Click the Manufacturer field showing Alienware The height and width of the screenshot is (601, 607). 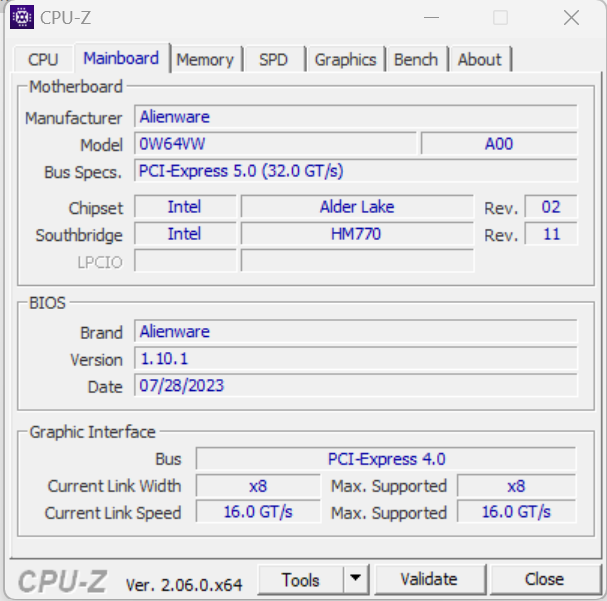tap(355, 116)
